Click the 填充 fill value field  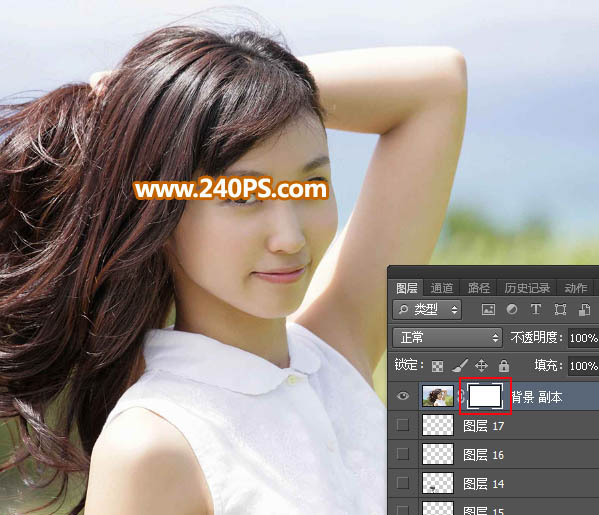tap(583, 366)
